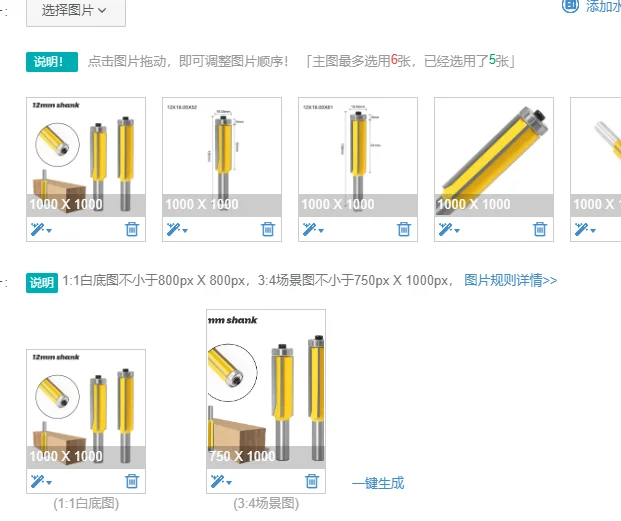This screenshot has height=521, width=621.
Task: Select the first 12mm shank main image thumbnail
Action: coord(86,157)
